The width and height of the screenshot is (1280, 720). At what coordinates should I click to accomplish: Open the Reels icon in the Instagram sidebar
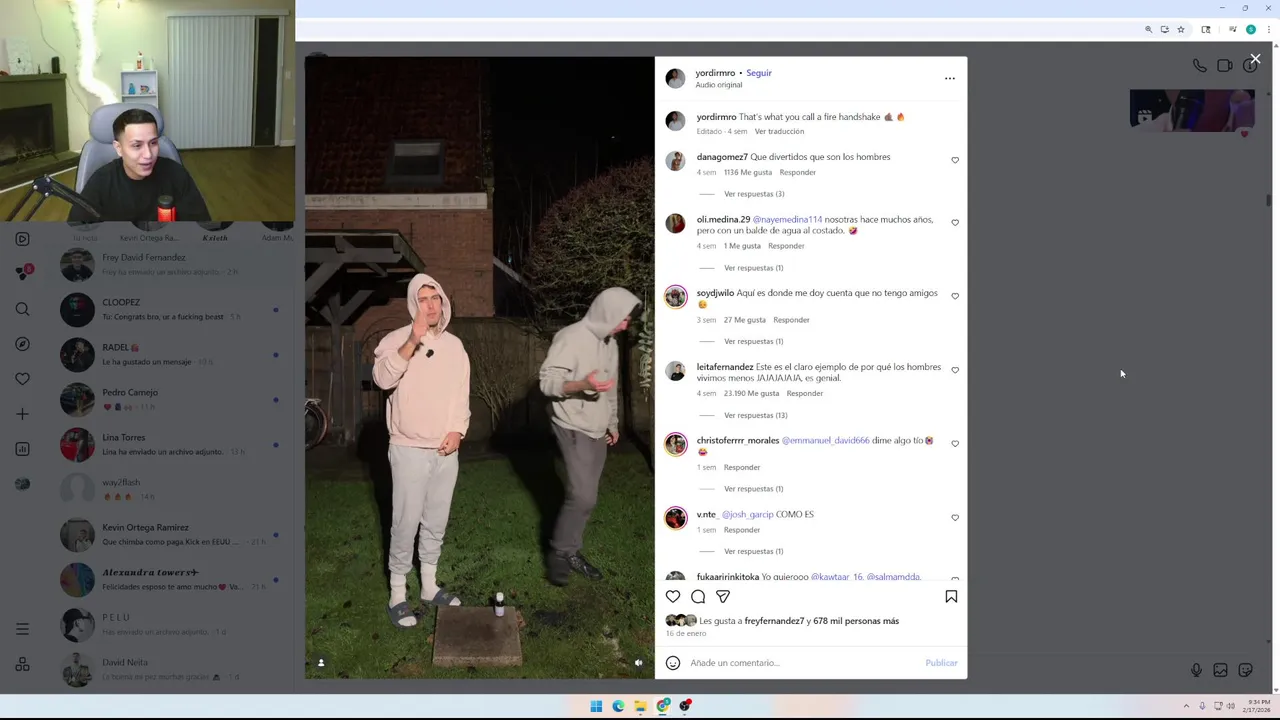tap(22, 239)
